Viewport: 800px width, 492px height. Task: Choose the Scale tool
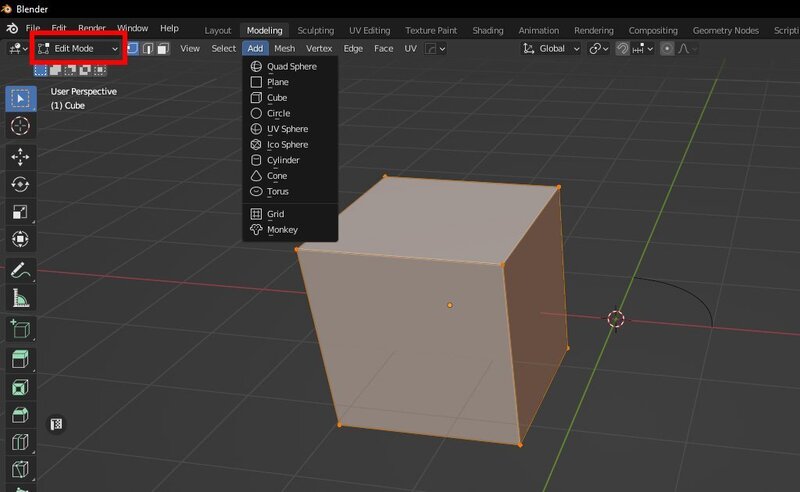tap(20, 212)
